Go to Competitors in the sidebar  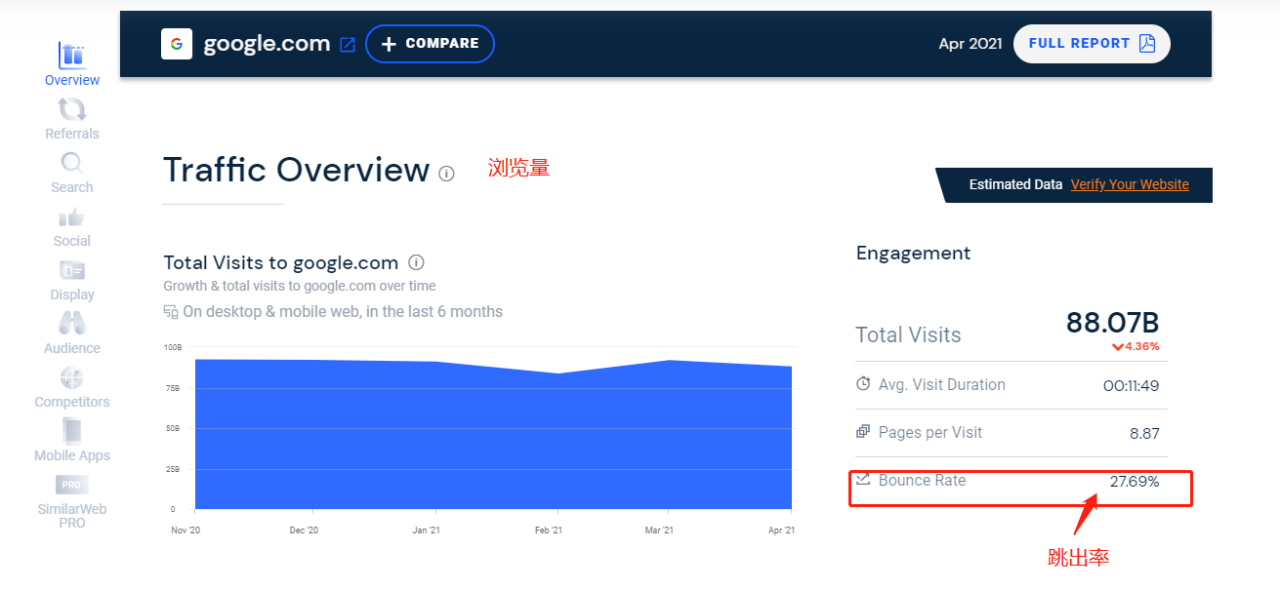click(72, 378)
